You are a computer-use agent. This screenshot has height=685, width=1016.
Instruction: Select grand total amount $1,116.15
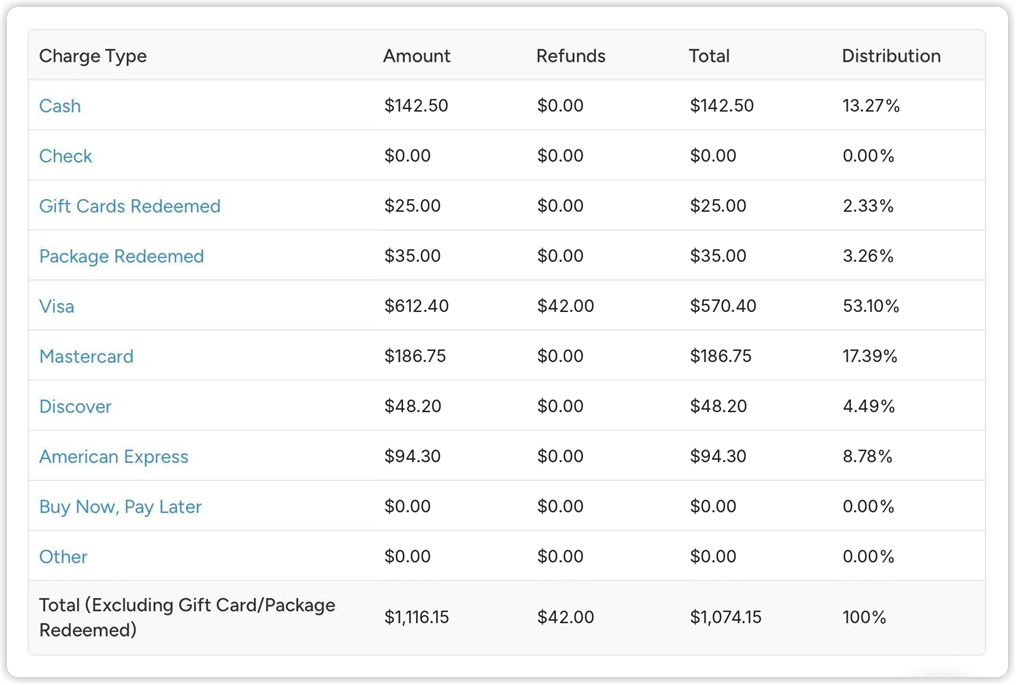point(416,617)
